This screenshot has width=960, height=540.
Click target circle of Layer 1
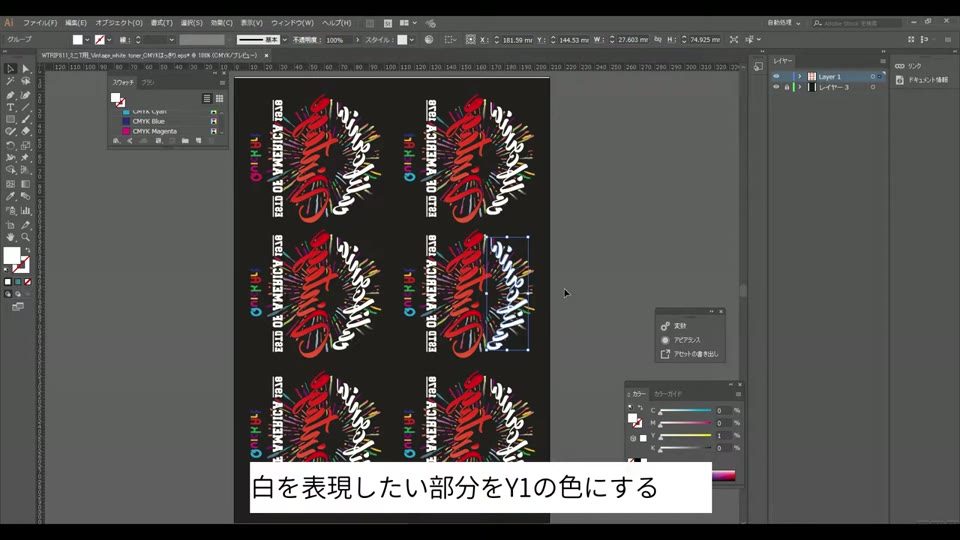(x=872, y=77)
